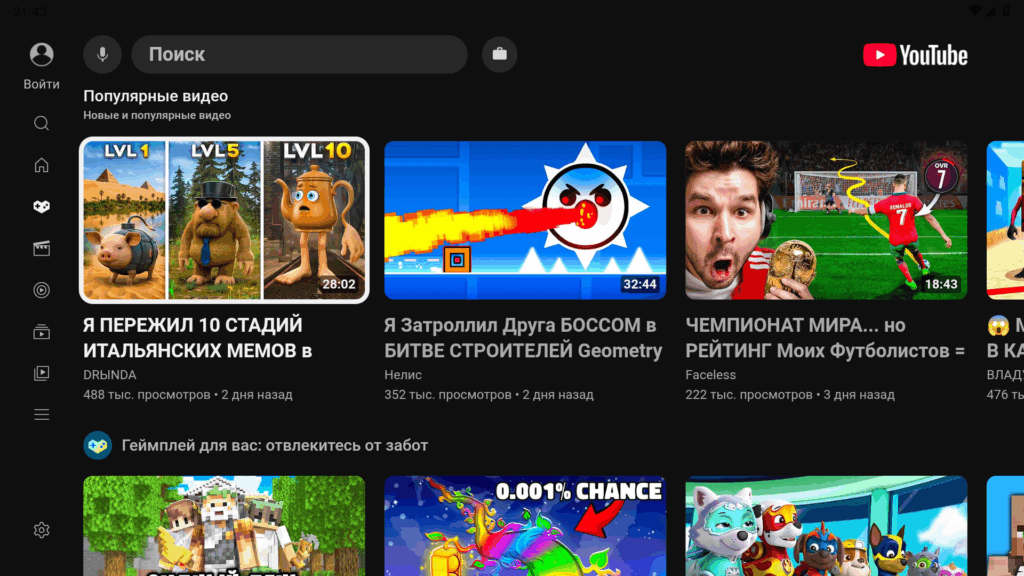This screenshot has width=1024, height=576.
Task: Open the Settings gear icon
Action: tap(41, 530)
